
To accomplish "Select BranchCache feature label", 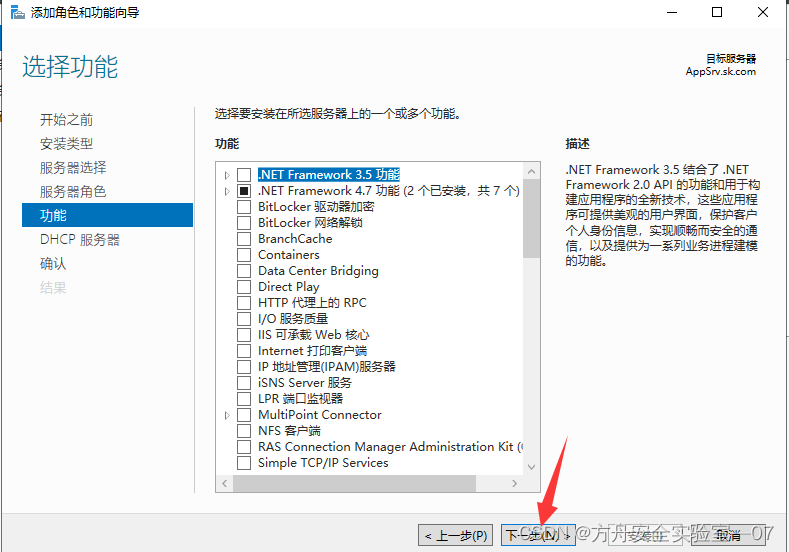I will point(295,239).
